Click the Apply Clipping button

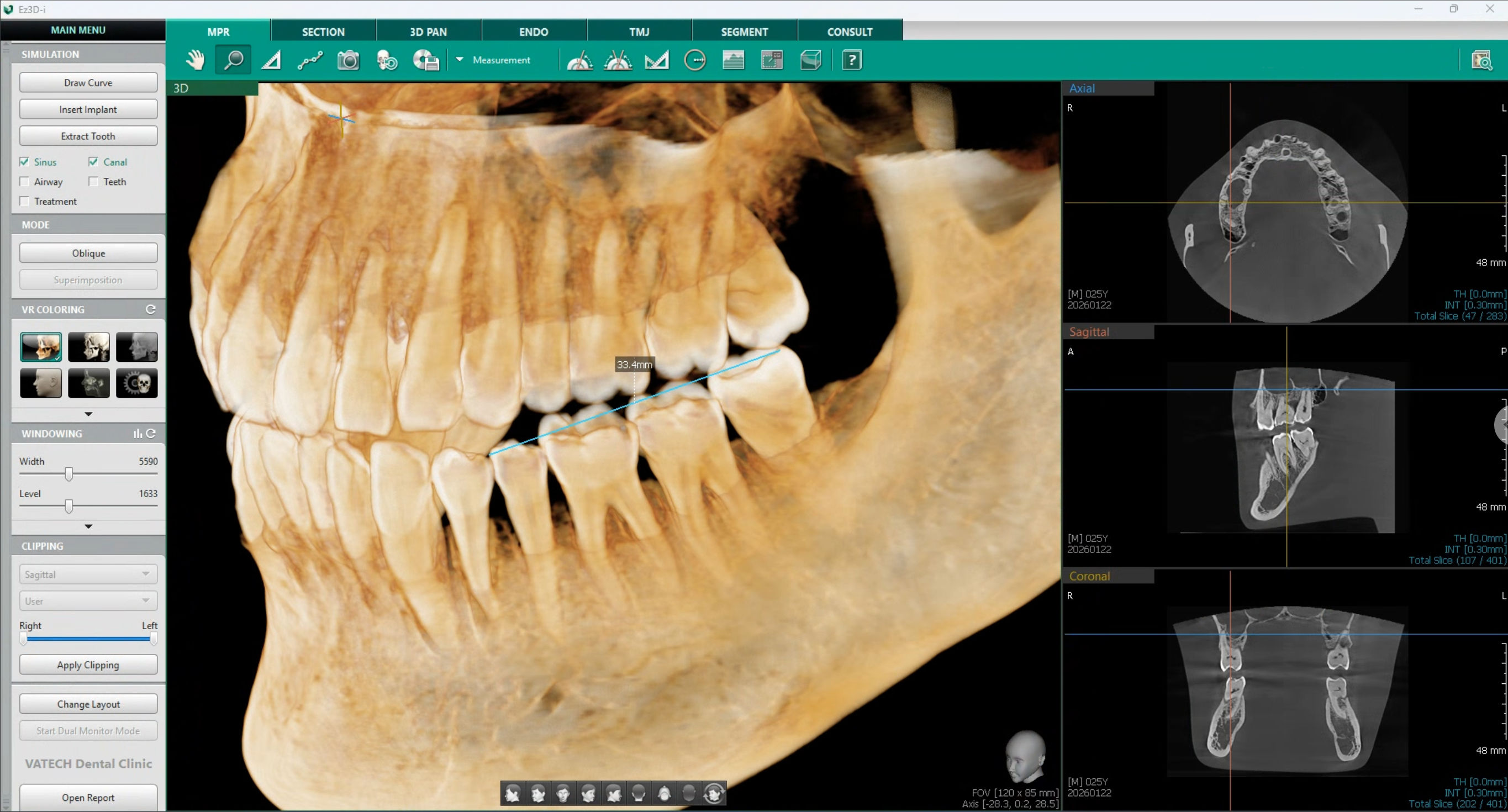(x=88, y=665)
